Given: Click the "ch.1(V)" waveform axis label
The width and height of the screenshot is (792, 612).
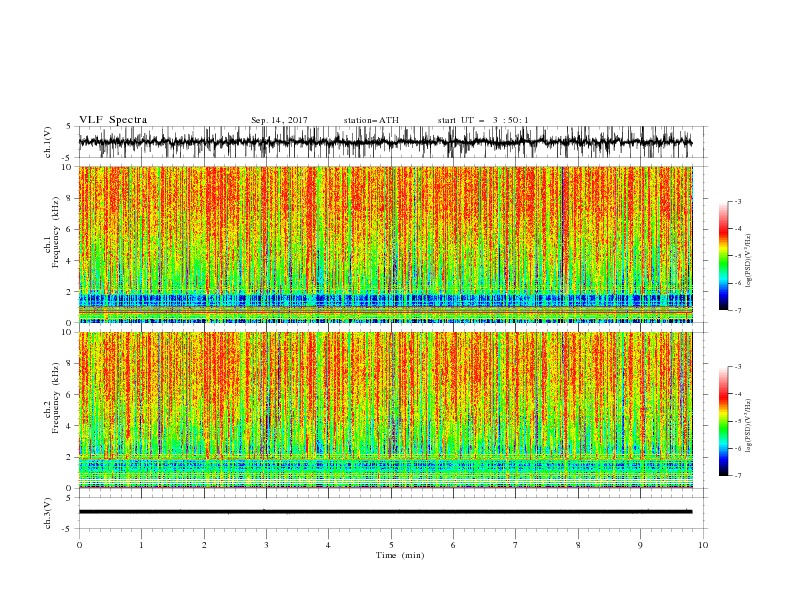Looking at the screenshot, I should [x=48, y=142].
